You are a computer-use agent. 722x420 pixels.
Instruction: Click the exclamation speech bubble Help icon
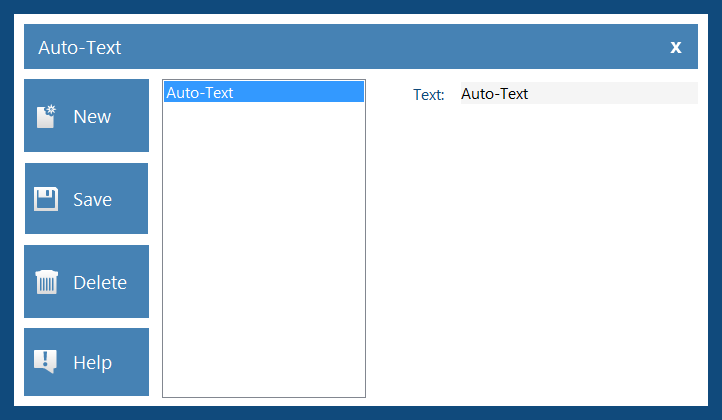coord(46,362)
